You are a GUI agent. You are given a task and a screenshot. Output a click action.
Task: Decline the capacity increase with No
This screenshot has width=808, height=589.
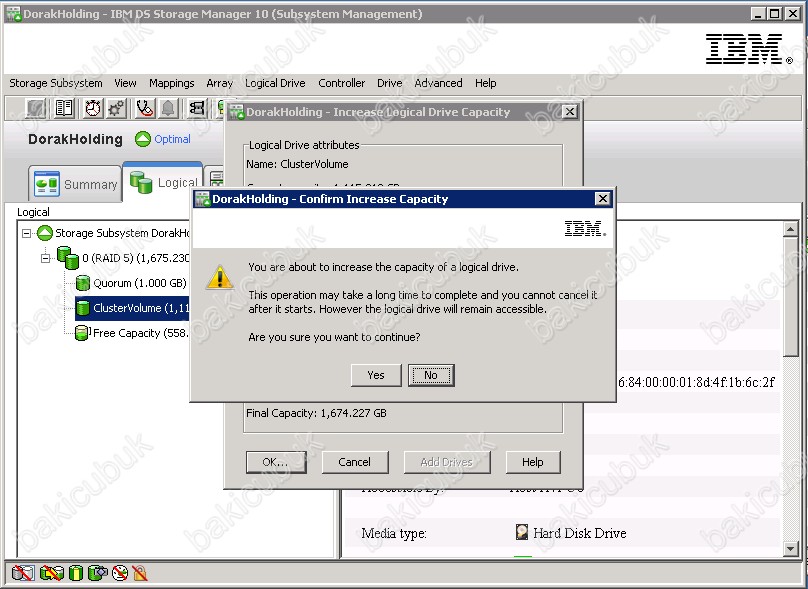point(431,375)
